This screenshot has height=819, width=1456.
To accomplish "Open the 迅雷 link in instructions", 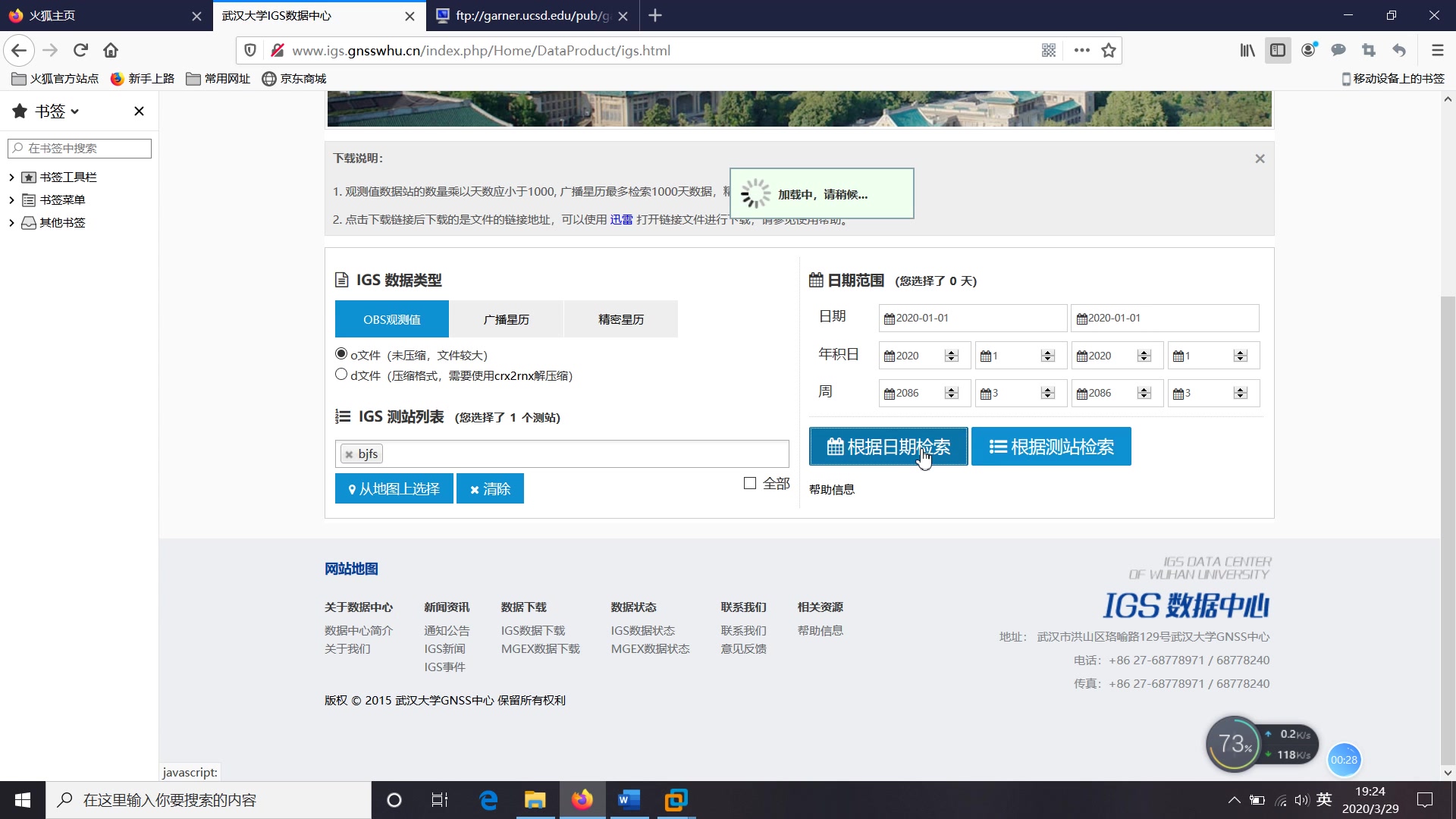I will 621,220.
